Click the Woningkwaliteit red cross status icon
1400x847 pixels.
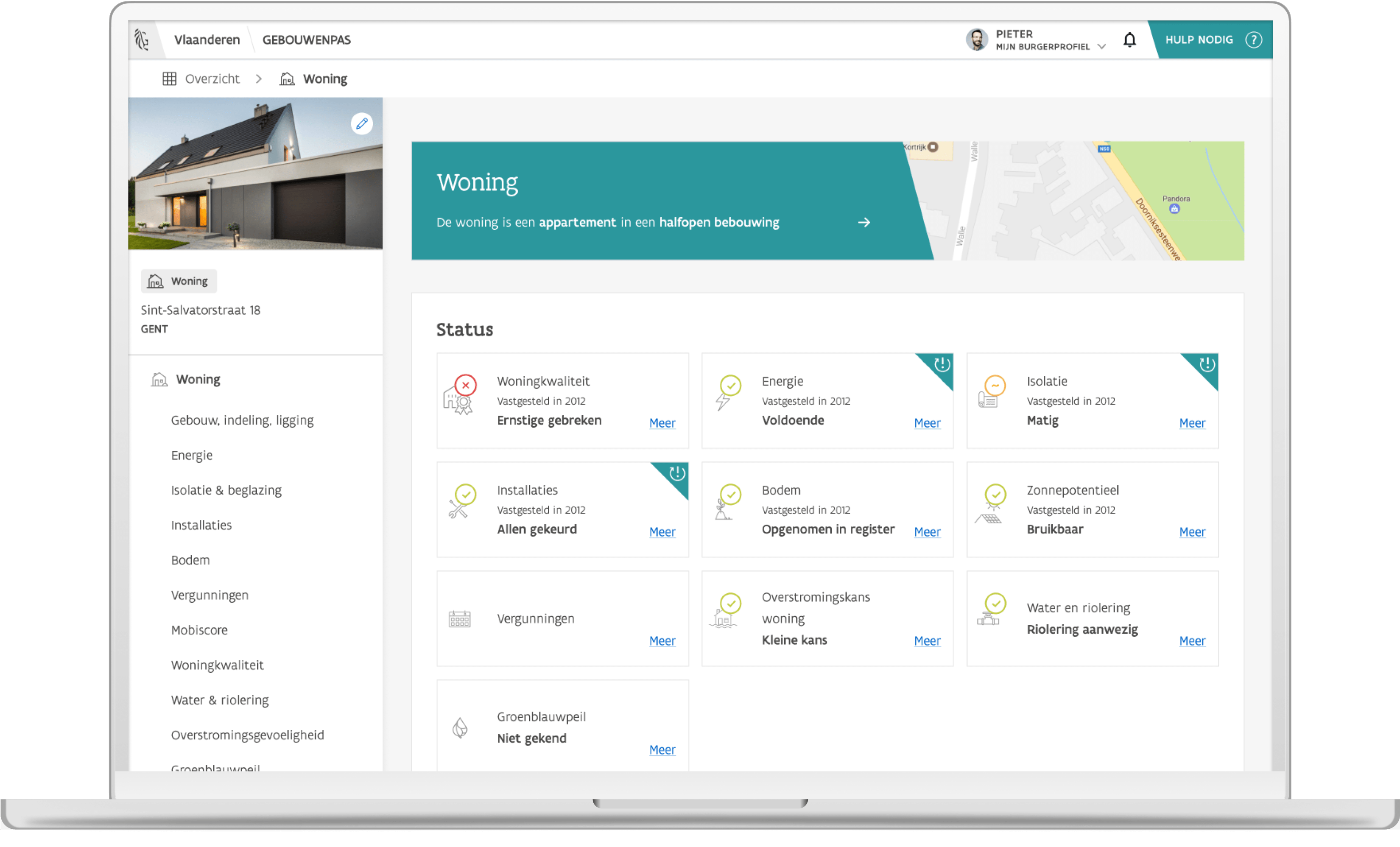465,386
